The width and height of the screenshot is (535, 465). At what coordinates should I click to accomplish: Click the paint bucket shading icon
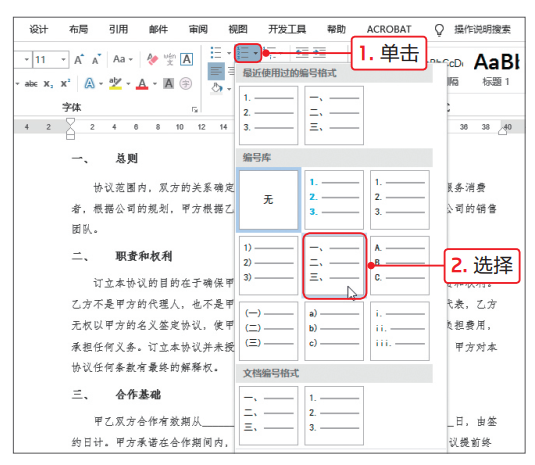point(217,88)
